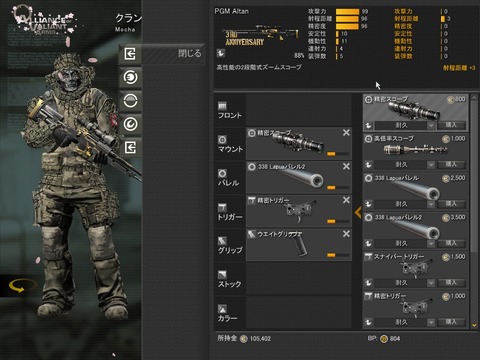Viewport: 480px width, 360px height.
Task: Remove equipped 精密トリガー with its X
Action: (346, 200)
